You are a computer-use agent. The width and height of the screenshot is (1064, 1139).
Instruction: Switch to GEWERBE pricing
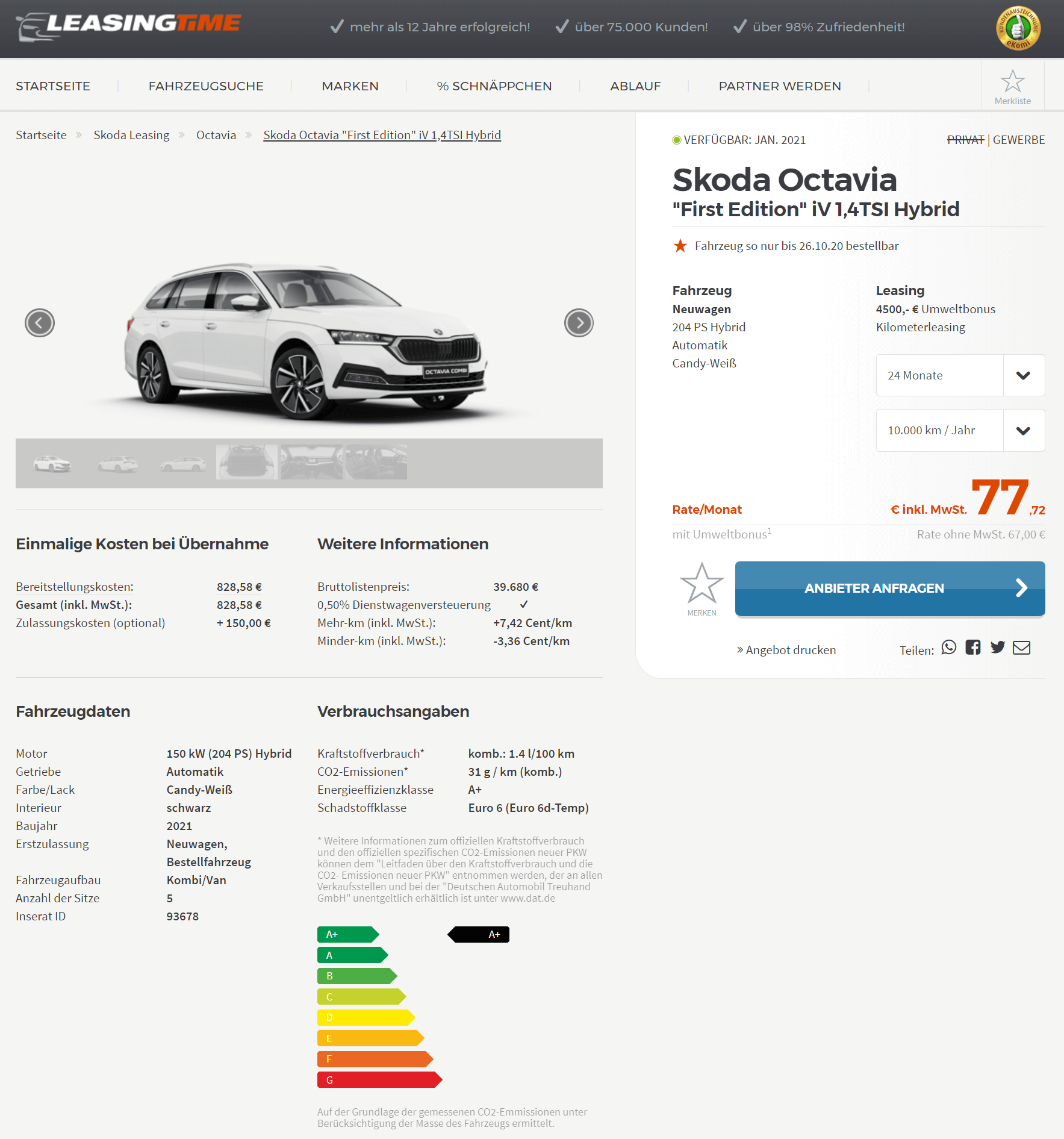pos(1019,140)
